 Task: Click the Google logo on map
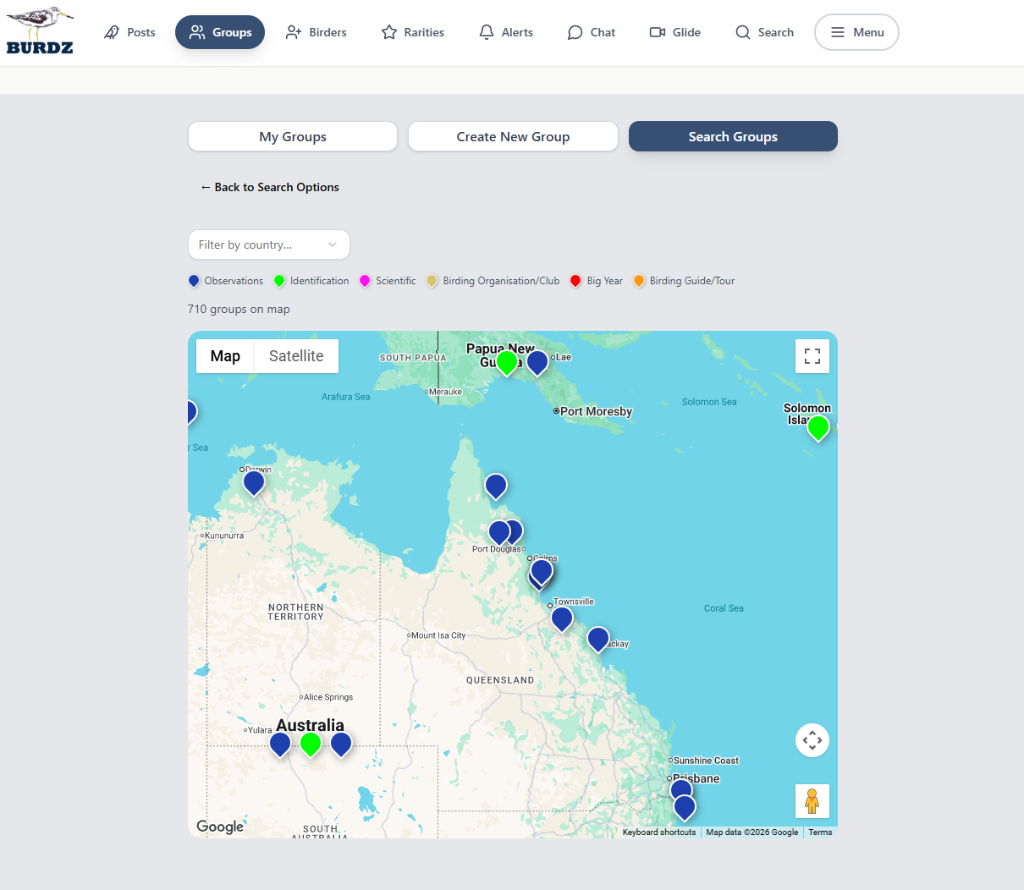pyautogui.click(x=220, y=827)
